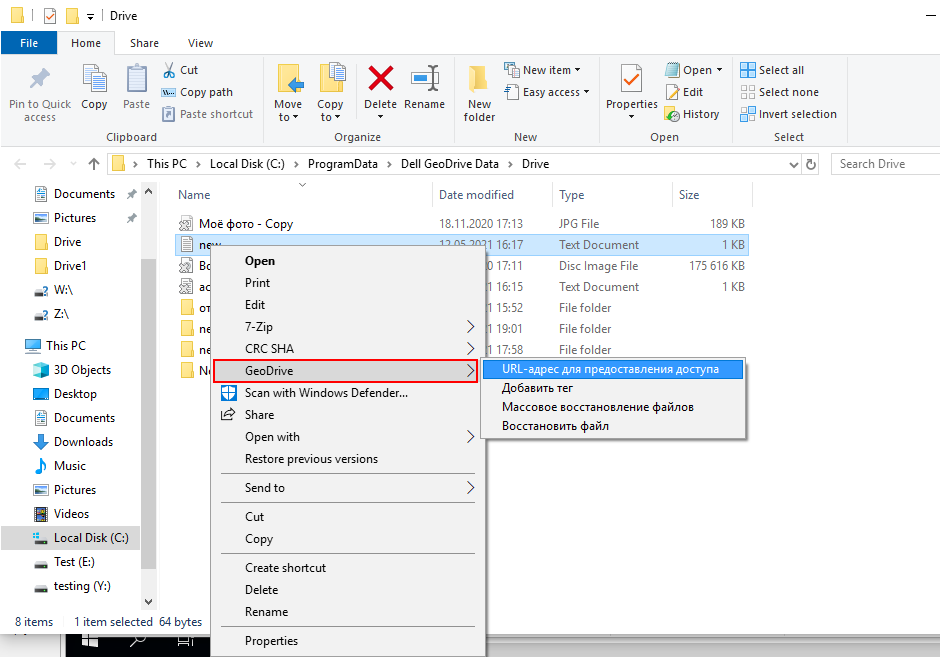940x657 pixels.
Task: Click the Rename icon in Organize group
Action: 425,80
